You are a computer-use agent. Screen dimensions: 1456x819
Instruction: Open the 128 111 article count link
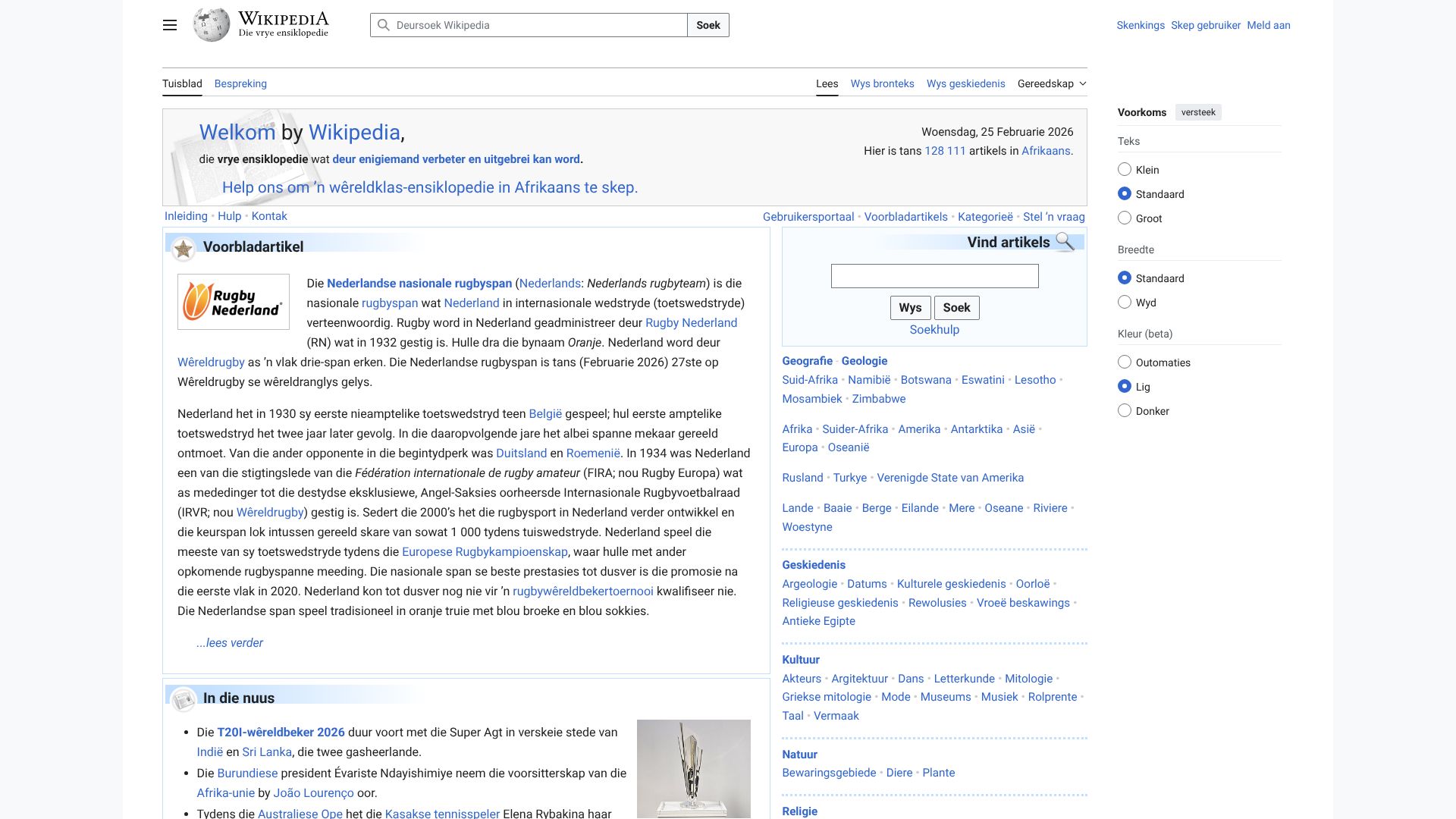(x=945, y=151)
